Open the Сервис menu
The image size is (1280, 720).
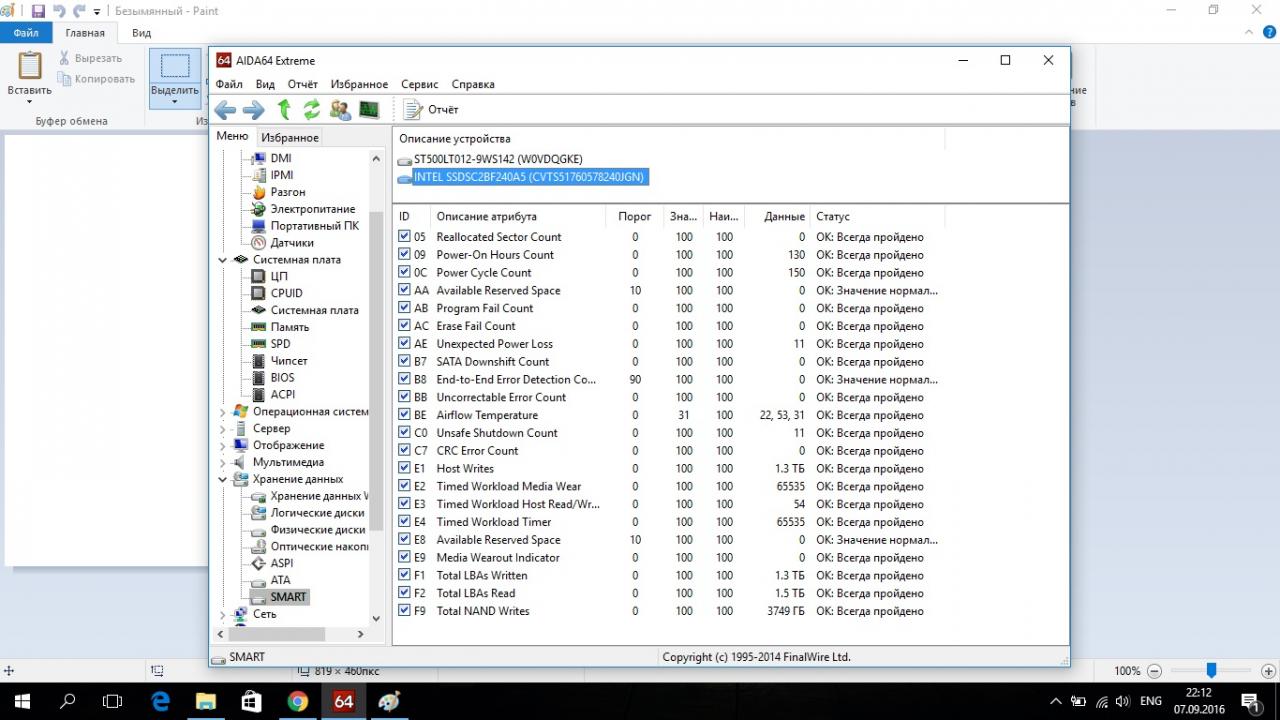pyautogui.click(x=419, y=85)
